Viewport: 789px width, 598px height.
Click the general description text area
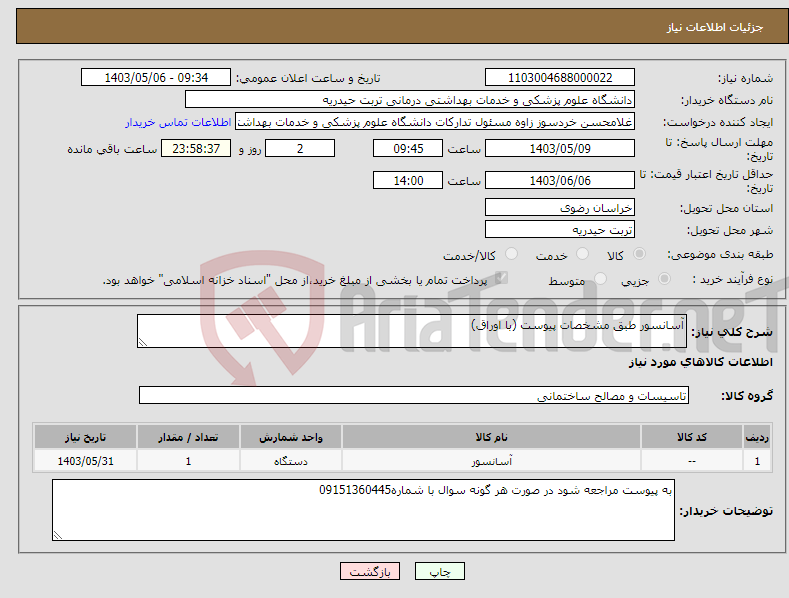pyautogui.click(x=412, y=331)
